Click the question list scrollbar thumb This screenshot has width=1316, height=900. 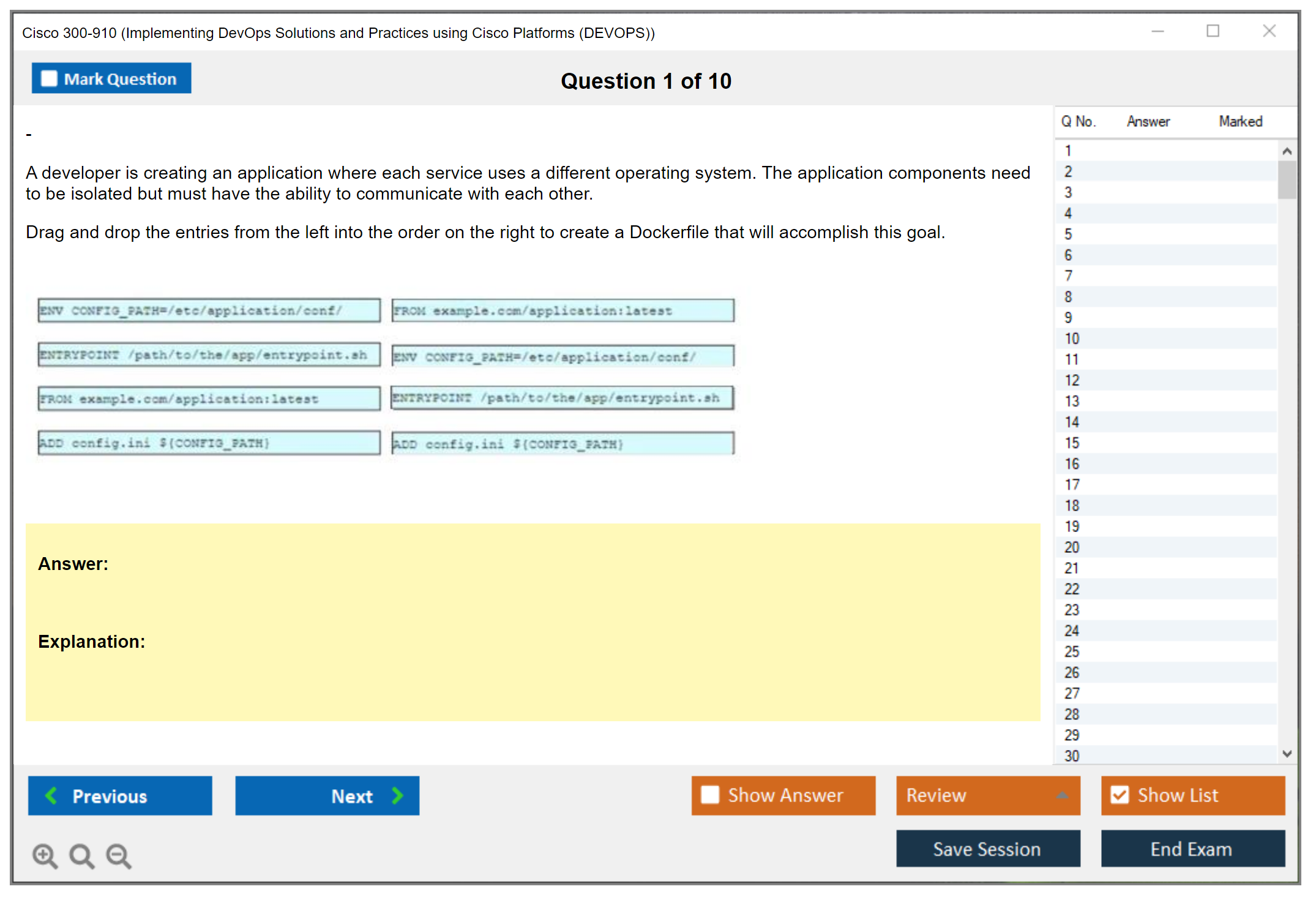(1287, 179)
